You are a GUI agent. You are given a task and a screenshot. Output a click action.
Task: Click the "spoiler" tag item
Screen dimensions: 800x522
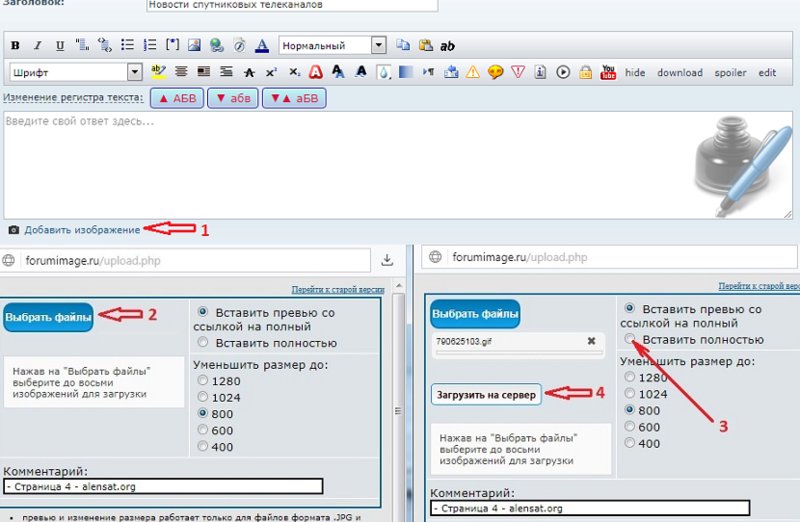[x=730, y=73]
